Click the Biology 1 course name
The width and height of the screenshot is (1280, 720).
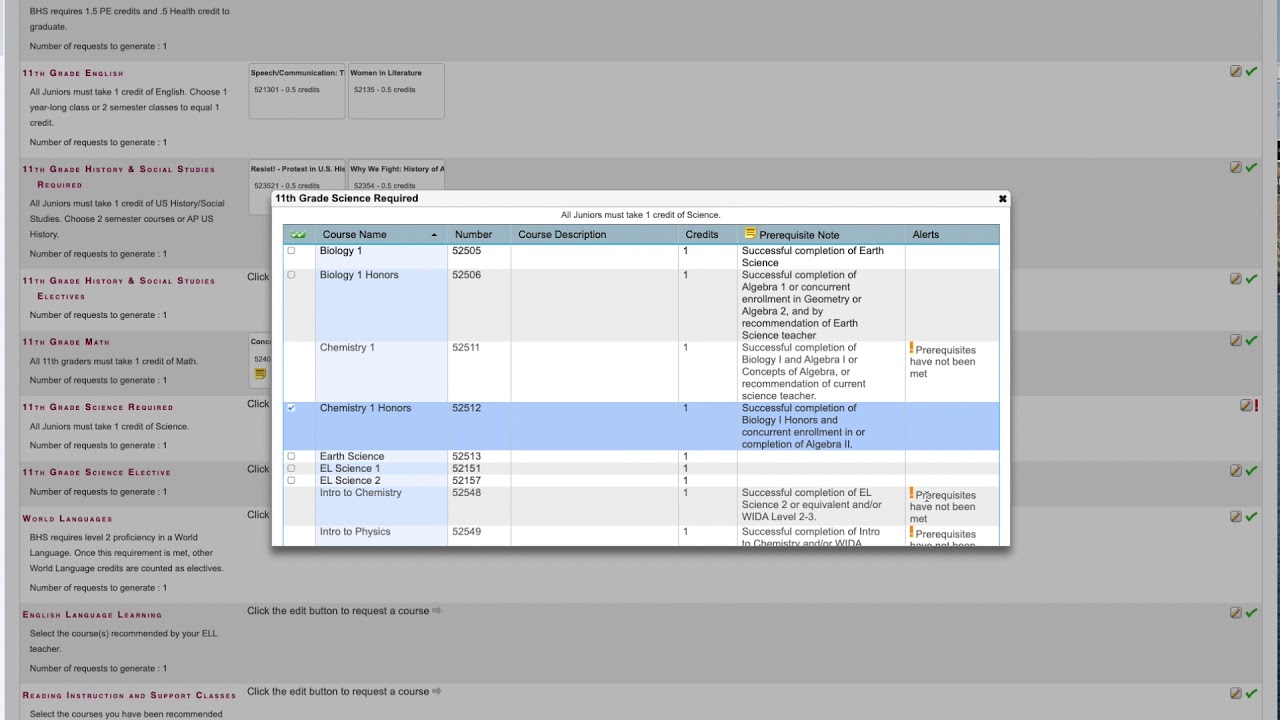pyautogui.click(x=341, y=251)
